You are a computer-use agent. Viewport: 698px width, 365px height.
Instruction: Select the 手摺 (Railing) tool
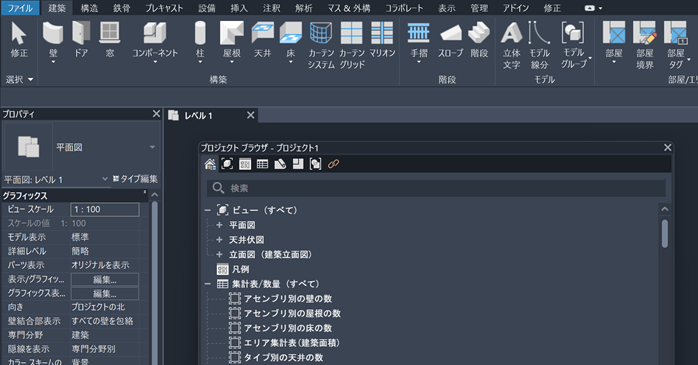click(418, 39)
